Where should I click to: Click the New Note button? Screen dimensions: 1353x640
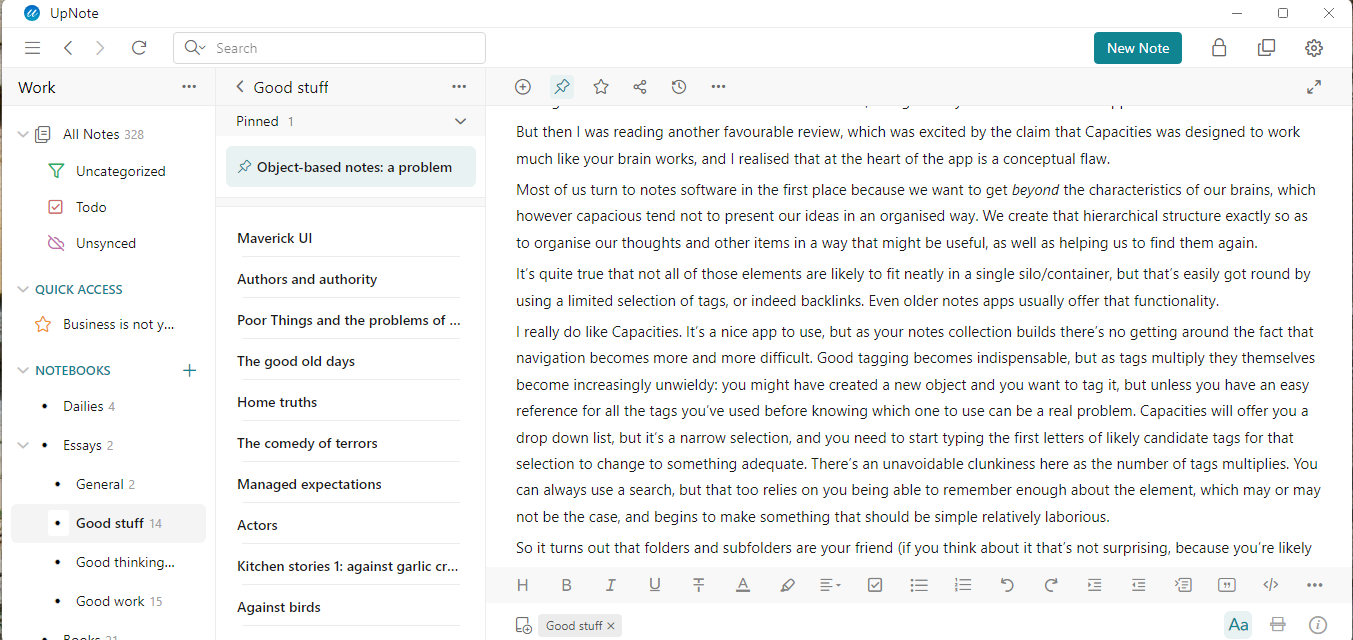click(x=1137, y=47)
